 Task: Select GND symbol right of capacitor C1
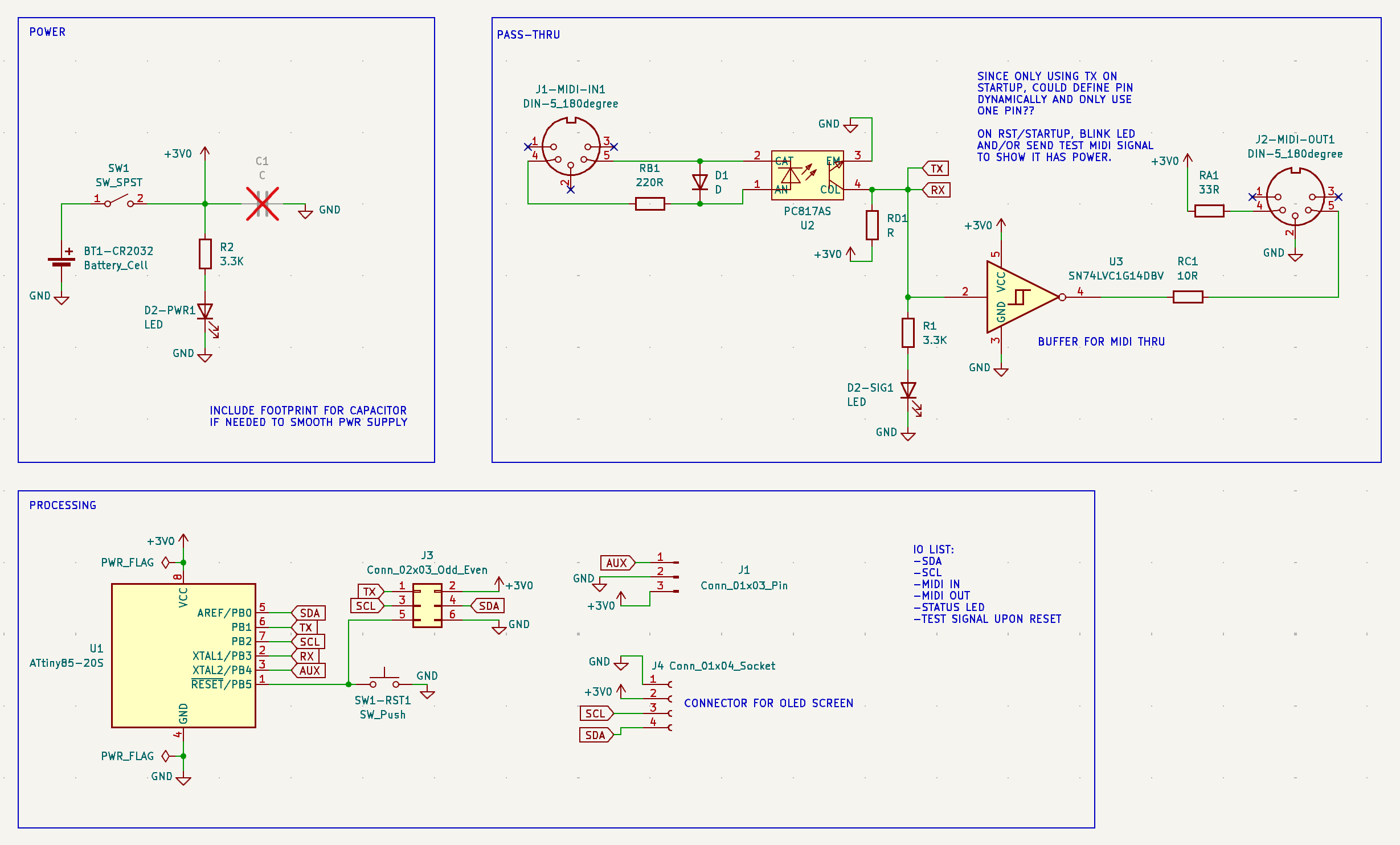pyautogui.click(x=306, y=212)
